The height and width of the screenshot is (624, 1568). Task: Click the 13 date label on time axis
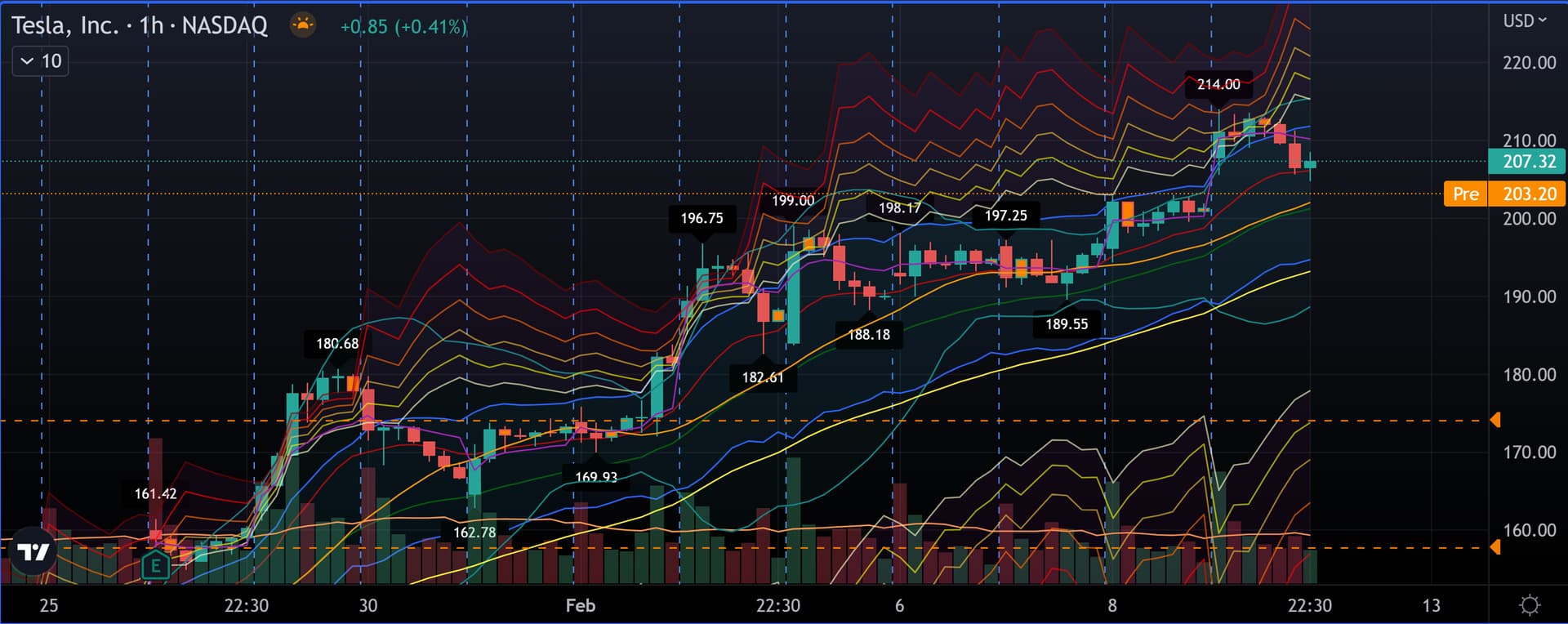(x=1431, y=605)
